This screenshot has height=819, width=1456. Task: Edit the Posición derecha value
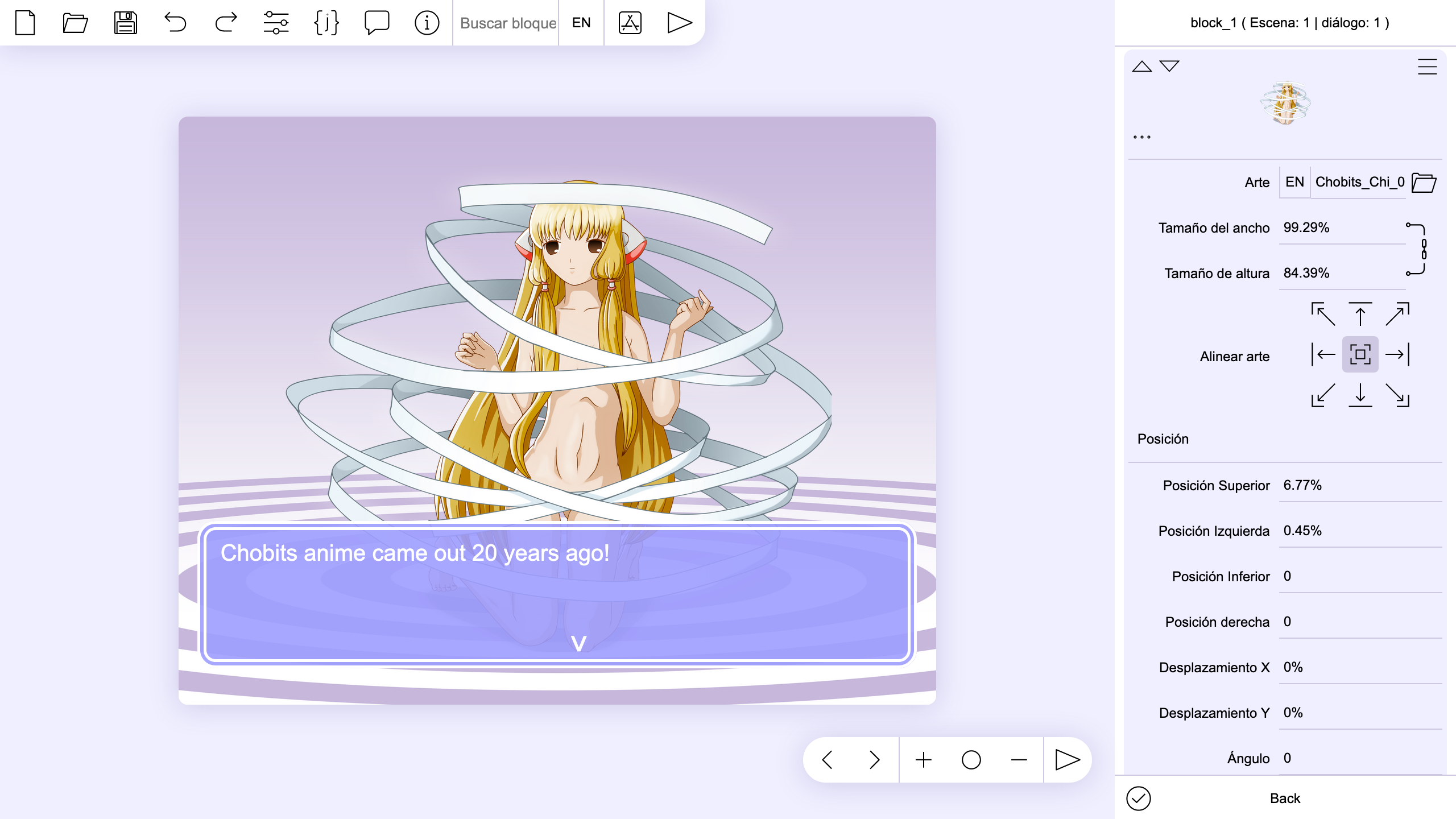pos(1360,622)
